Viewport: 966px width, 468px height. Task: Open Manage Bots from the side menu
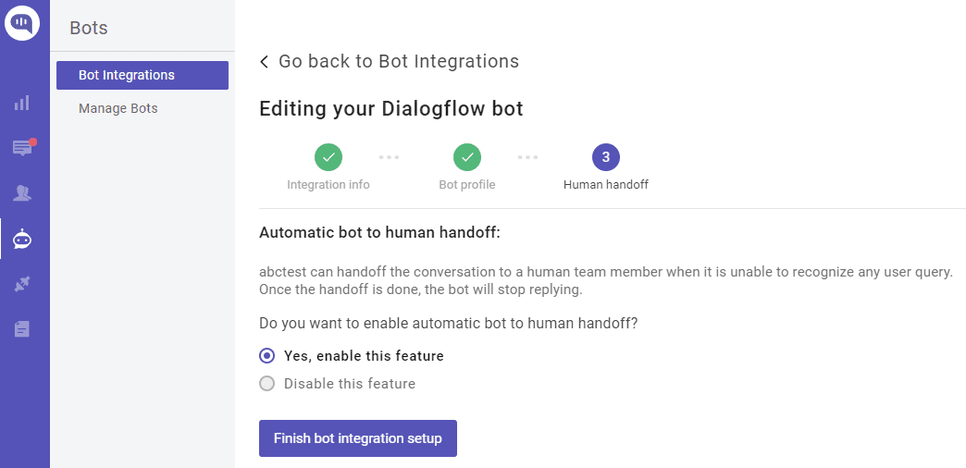pyautogui.click(x=118, y=108)
